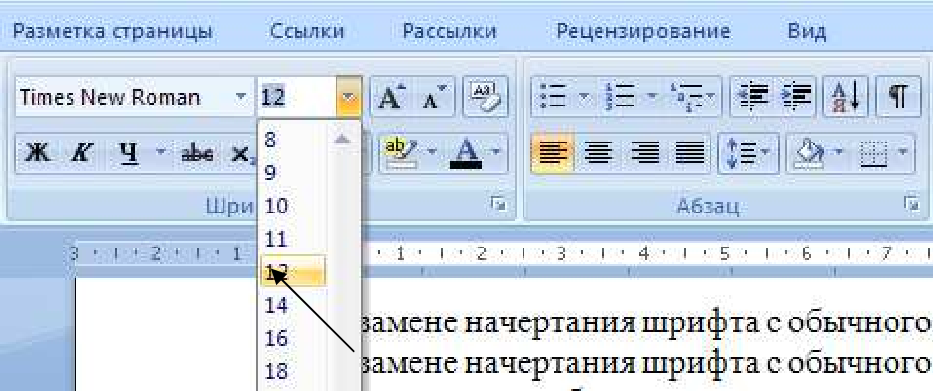Click the Clear Formatting eraser icon
933x391 pixels.
(x=486, y=96)
